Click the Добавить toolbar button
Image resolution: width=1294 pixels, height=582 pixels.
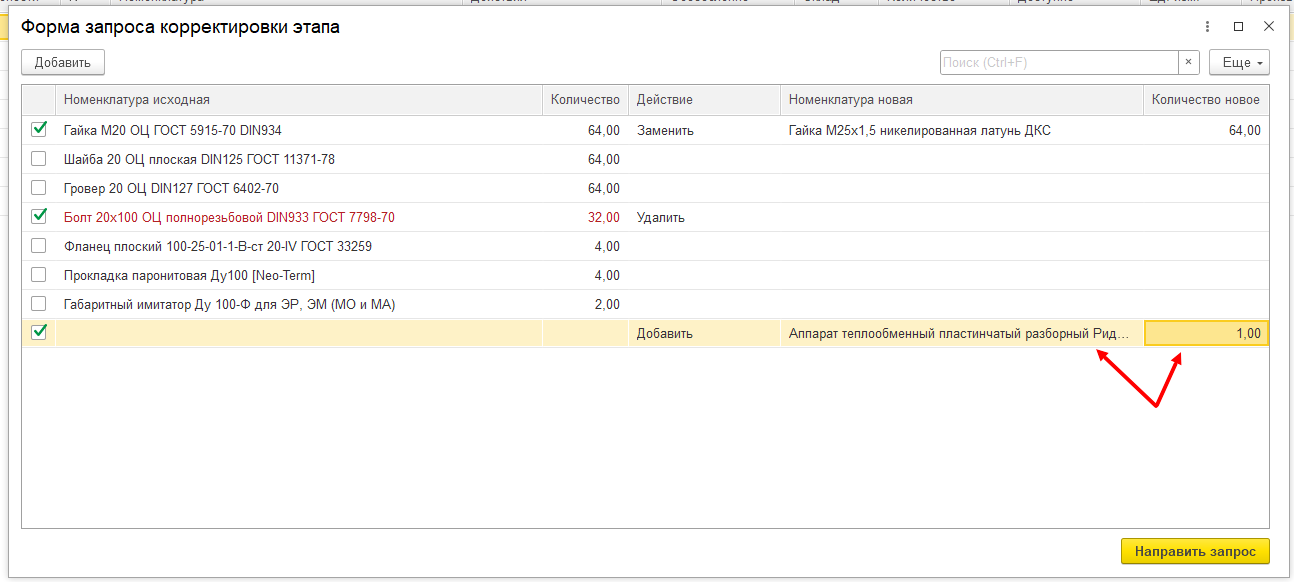pyautogui.click(x=63, y=62)
